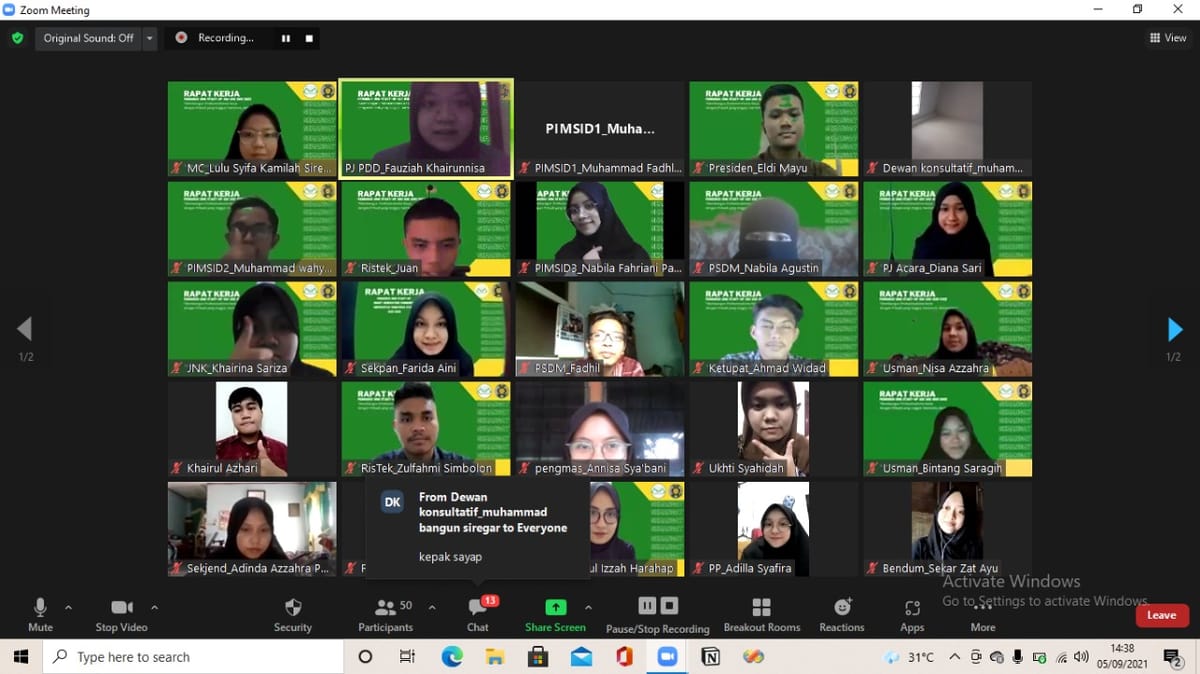Expand audio options arrow beside Mute
The width and height of the screenshot is (1200, 674).
tap(68, 607)
